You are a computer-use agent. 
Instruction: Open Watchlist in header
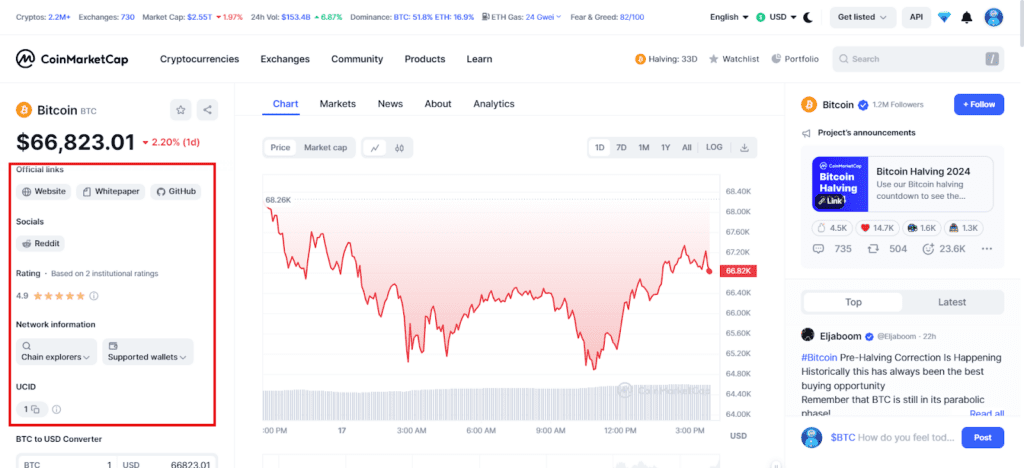(734, 59)
